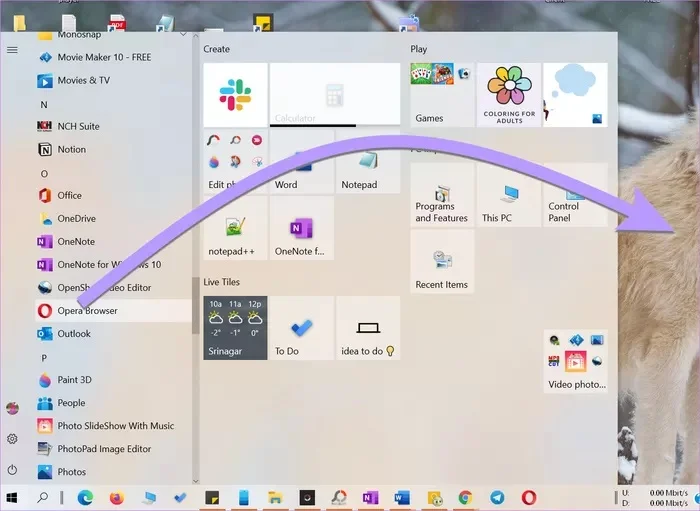Open Chrome from the taskbar
700x511 pixels.
tap(465, 497)
